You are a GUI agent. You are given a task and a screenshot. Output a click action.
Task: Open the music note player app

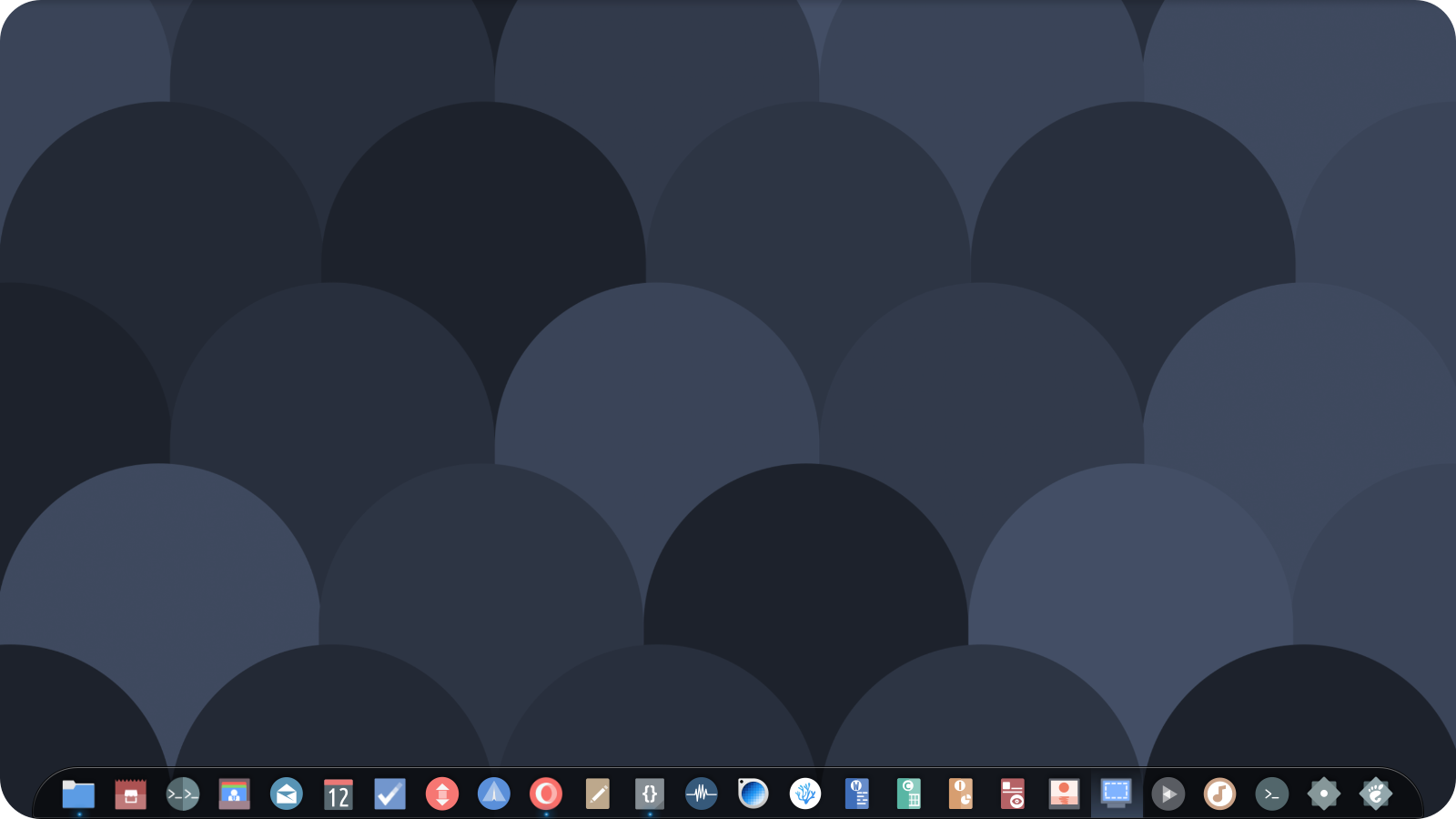click(1219, 794)
